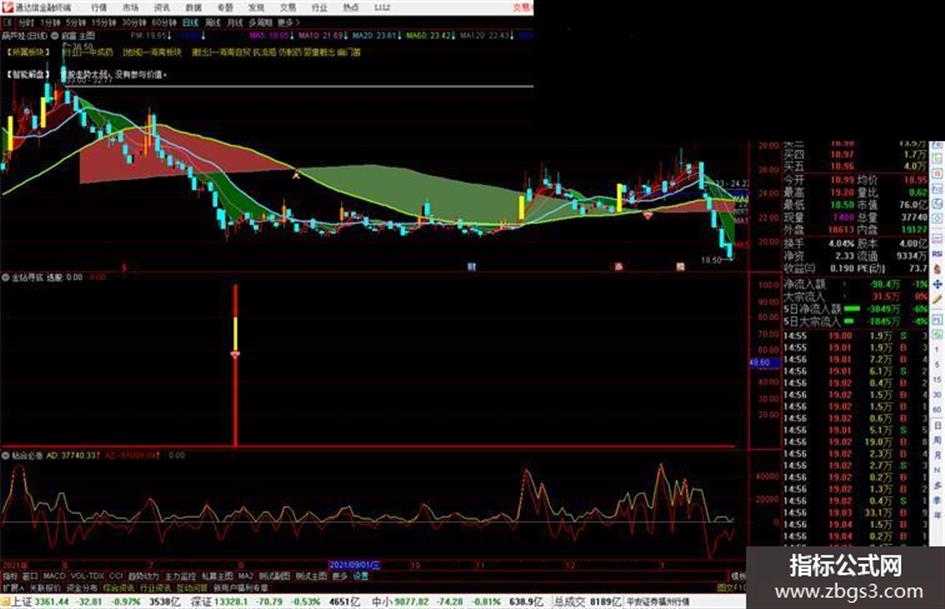Open 资金分布 tab

click(x=82, y=587)
